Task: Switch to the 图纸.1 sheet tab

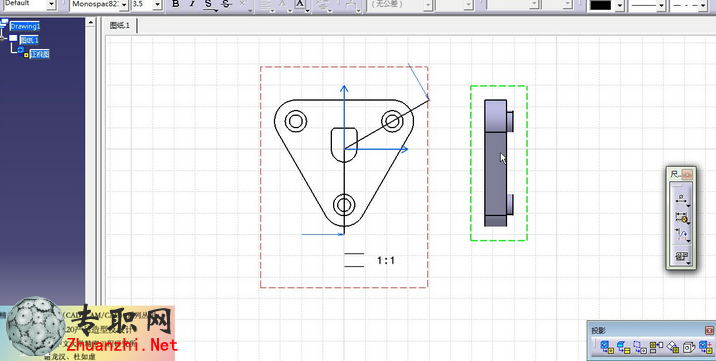Action: [120, 26]
